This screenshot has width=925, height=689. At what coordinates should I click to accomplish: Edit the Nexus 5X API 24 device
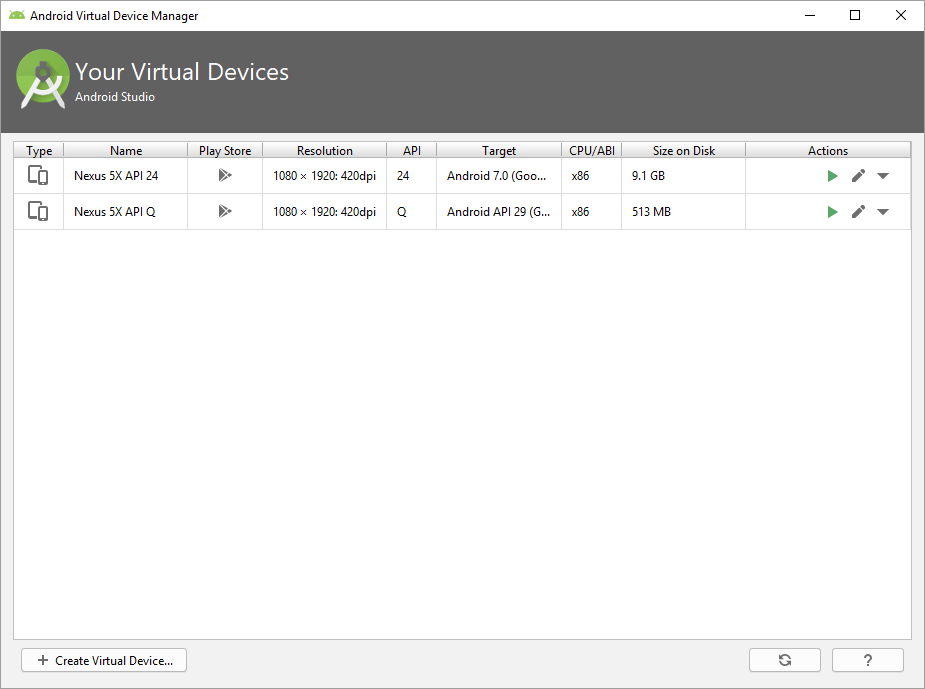tap(858, 176)
